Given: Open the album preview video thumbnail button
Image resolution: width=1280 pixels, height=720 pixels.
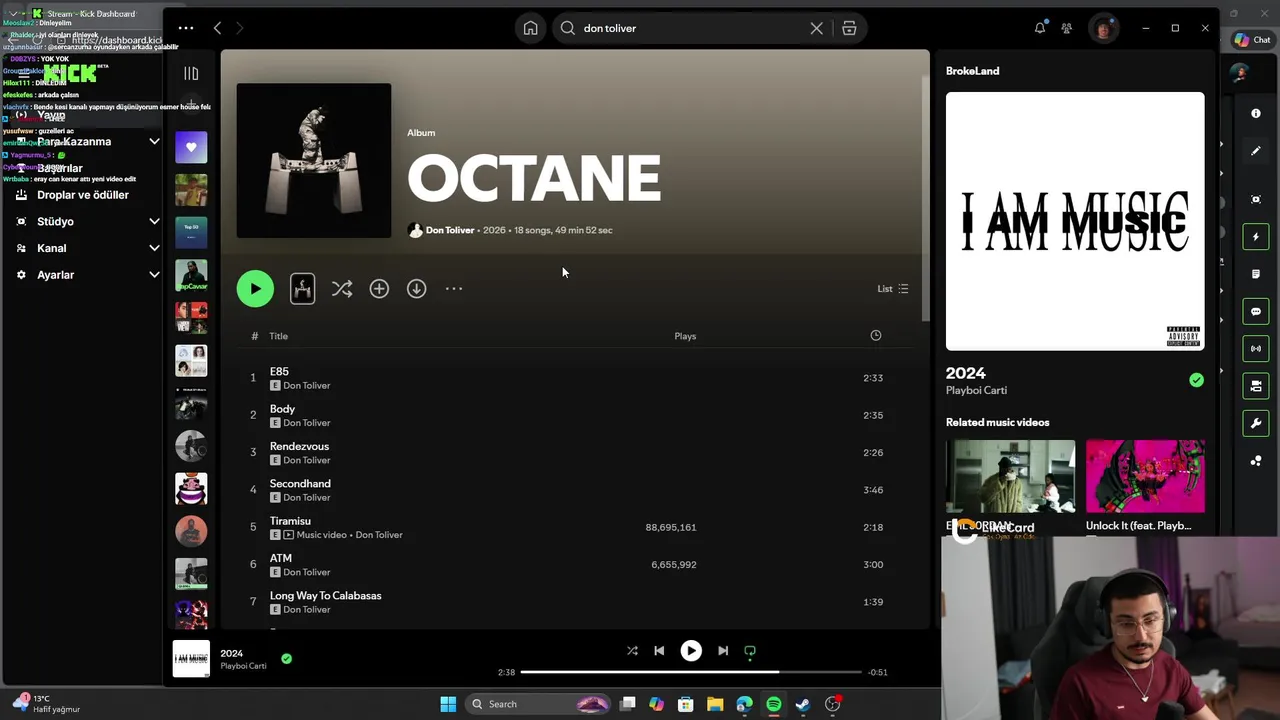Looking at the screenshot, I should coord(302,289).
